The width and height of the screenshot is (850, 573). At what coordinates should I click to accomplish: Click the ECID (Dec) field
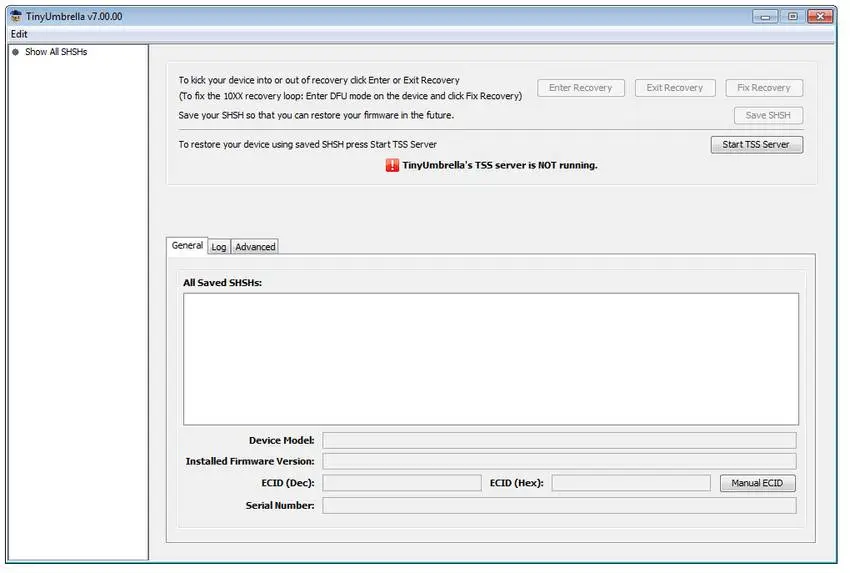pos(402,483)
